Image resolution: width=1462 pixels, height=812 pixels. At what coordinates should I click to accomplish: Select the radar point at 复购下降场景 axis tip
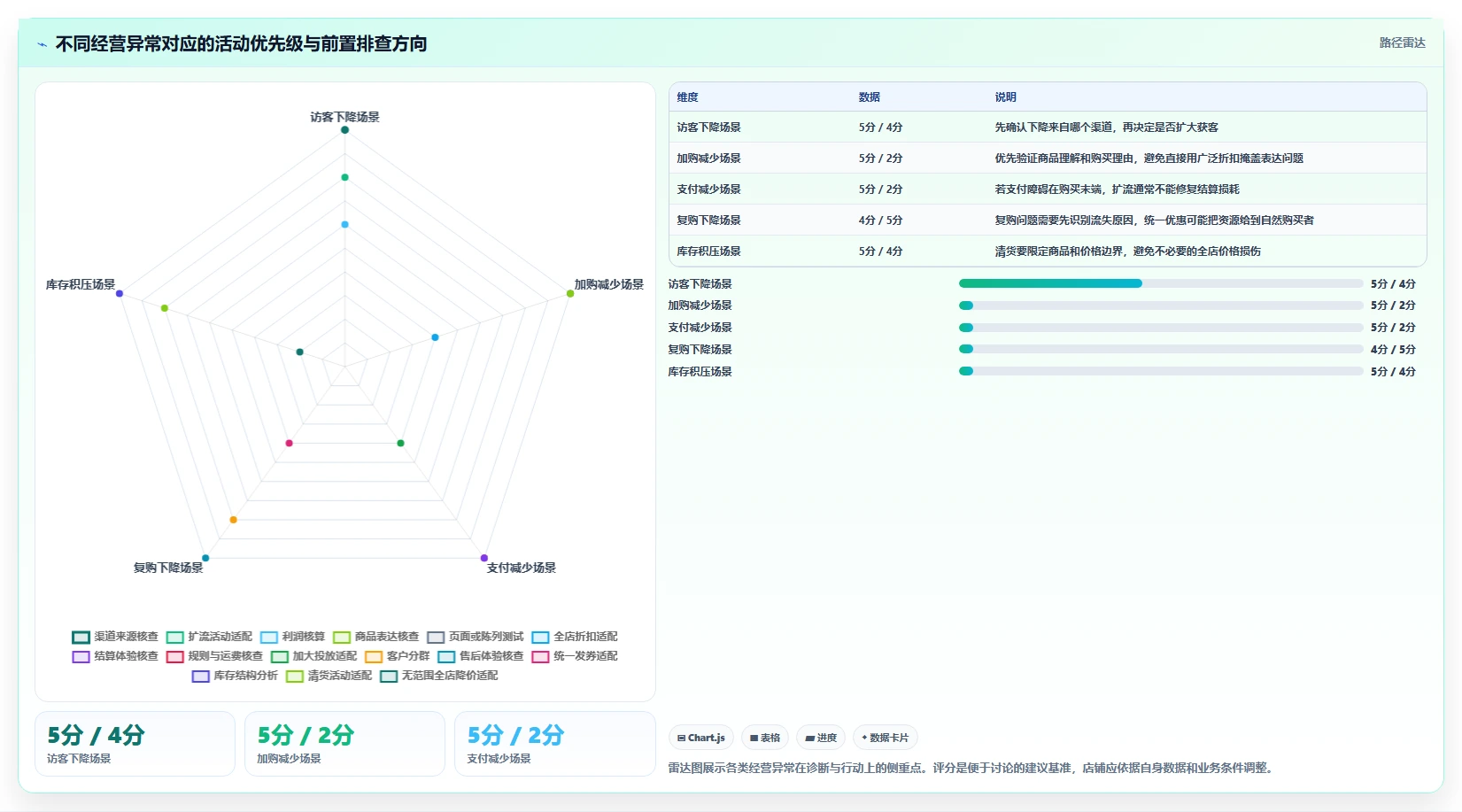pos(205,558)
